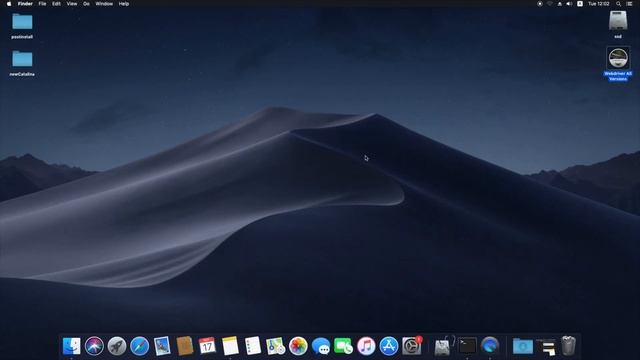Open the Edit menu
The height and width of the screenshot is (360, 640).
pyautogui.click(x=56, y=4)
